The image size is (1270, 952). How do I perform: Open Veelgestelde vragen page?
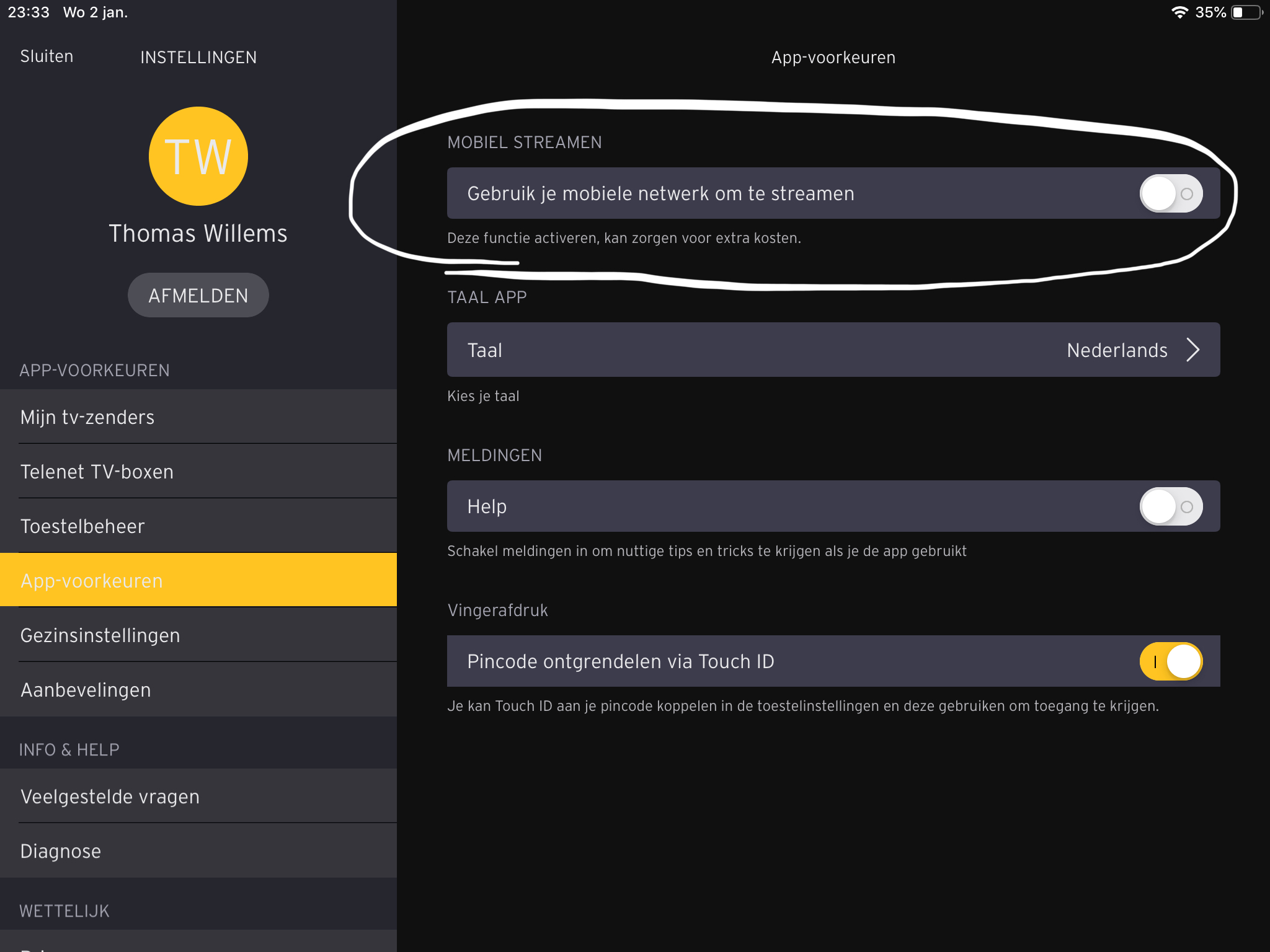coord(110,796)
